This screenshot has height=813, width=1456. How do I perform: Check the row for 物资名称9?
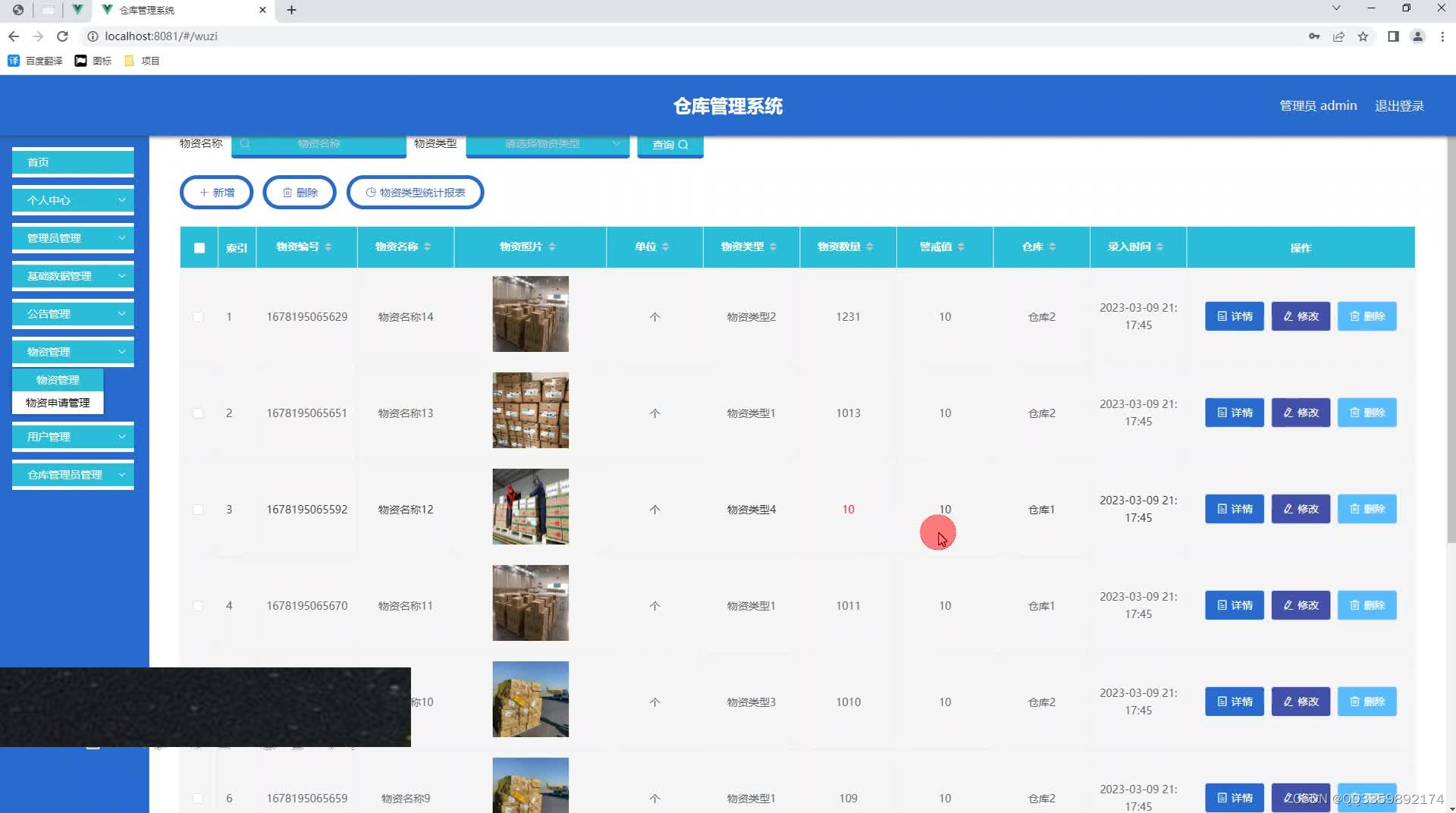coord(198,799)
